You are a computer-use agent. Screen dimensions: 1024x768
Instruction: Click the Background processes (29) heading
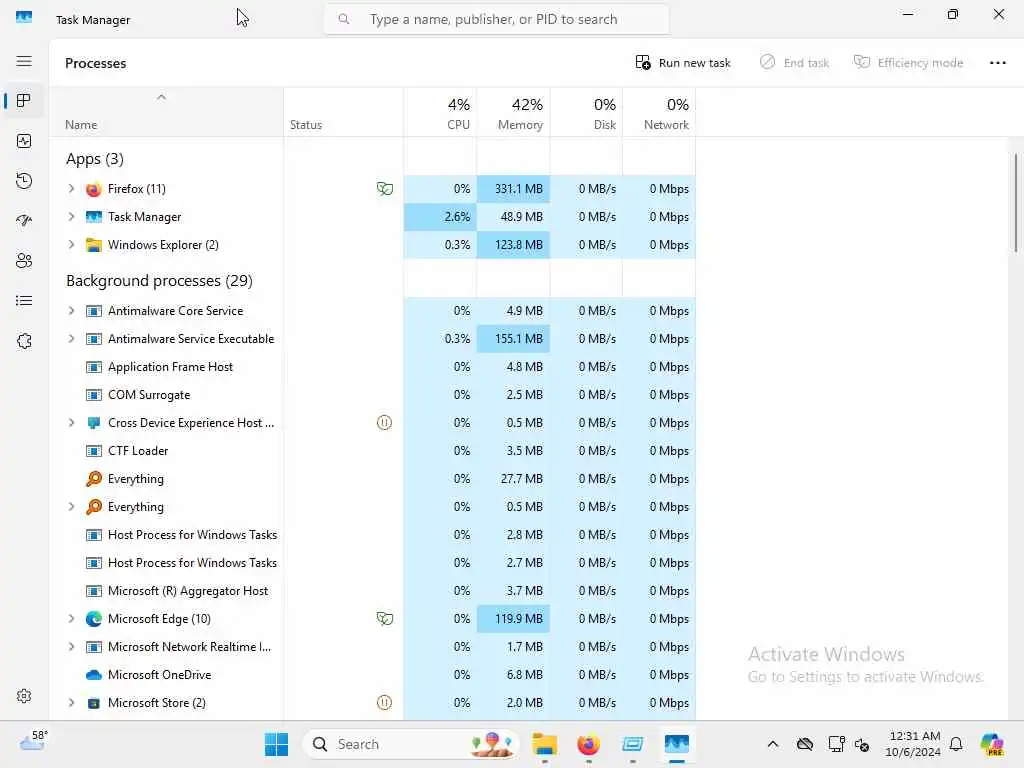[x=159, y=281]
